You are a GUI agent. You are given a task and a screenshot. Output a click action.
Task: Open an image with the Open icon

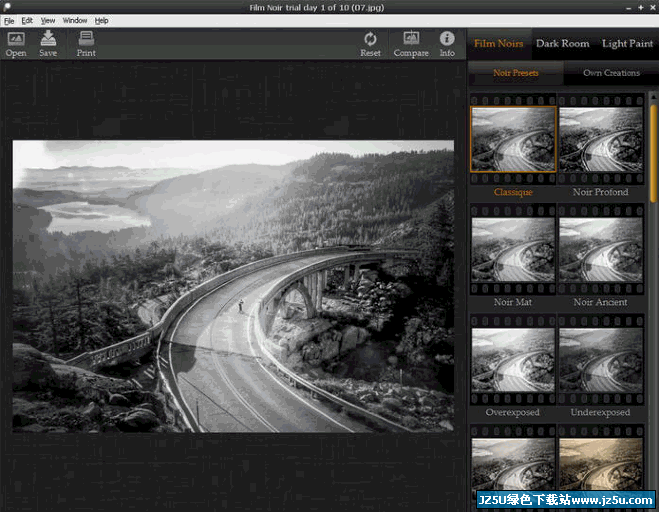tap(16, 44)
